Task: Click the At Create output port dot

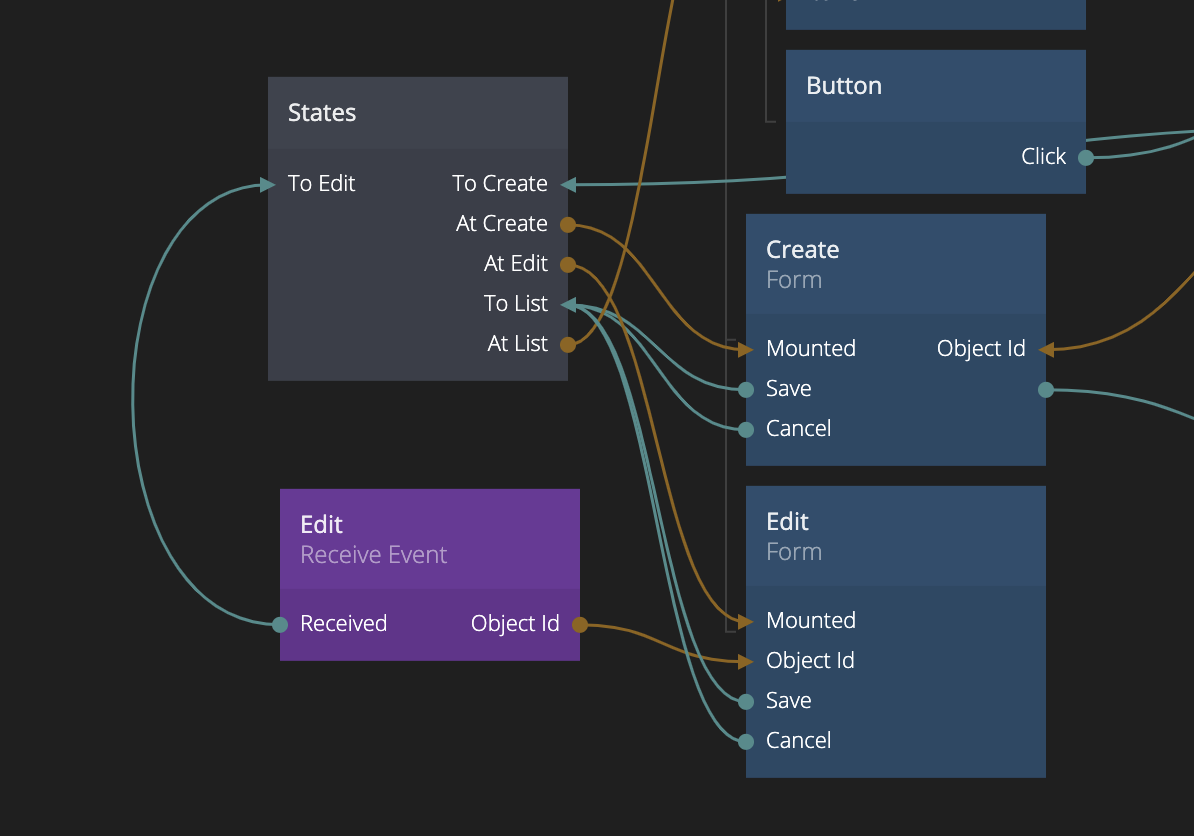Action: point(568,225)
